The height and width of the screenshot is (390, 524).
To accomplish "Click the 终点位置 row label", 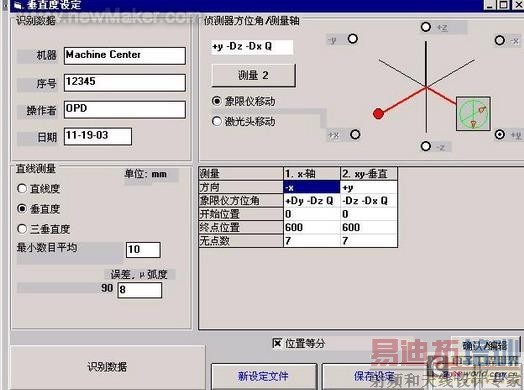I will [241, 227].
